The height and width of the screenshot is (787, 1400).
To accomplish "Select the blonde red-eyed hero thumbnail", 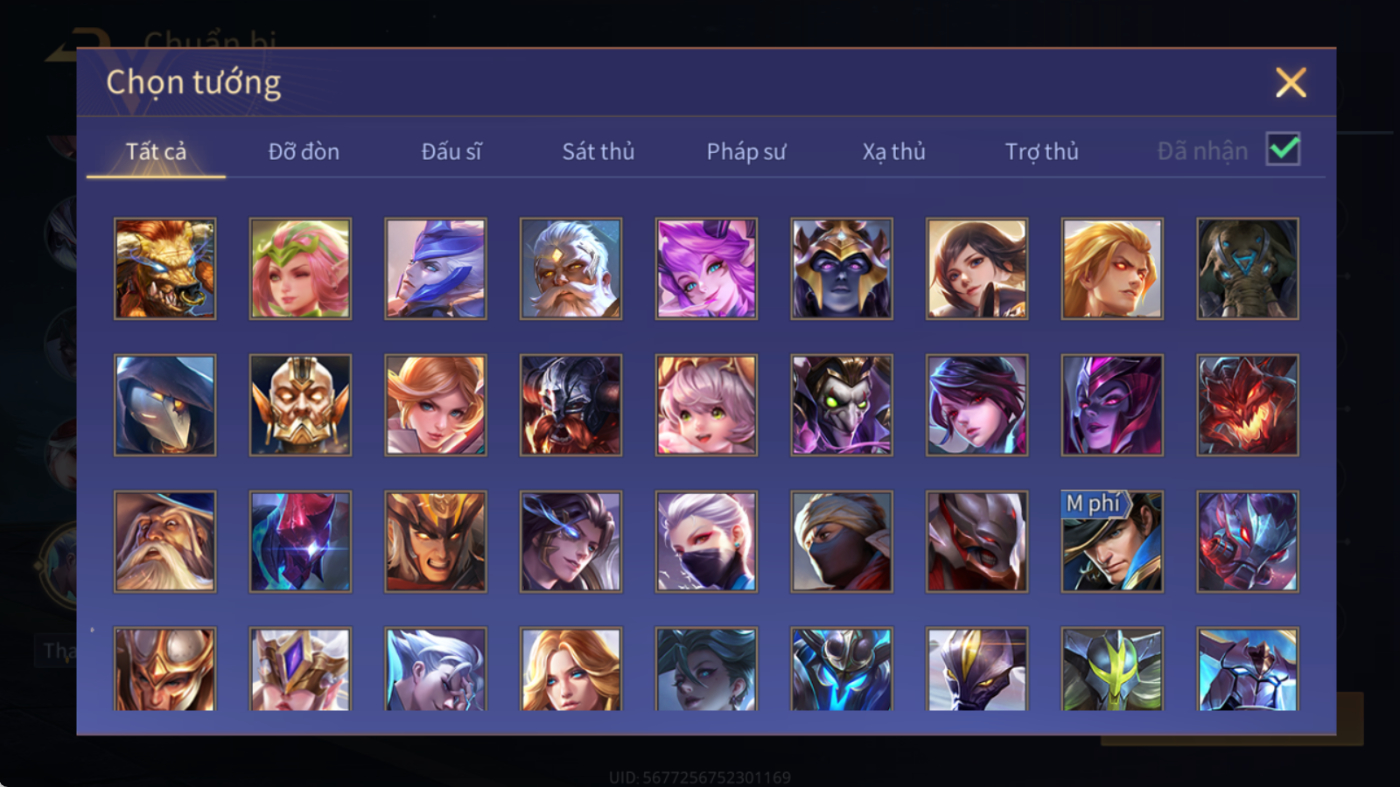I will 1112,269.
